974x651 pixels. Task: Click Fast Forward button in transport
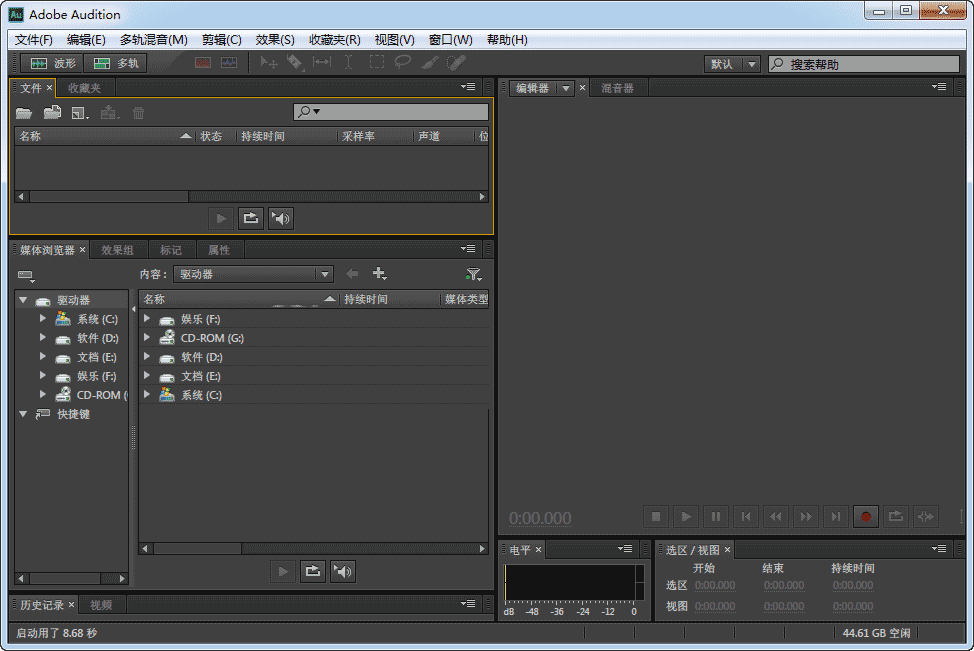(806, 516)
